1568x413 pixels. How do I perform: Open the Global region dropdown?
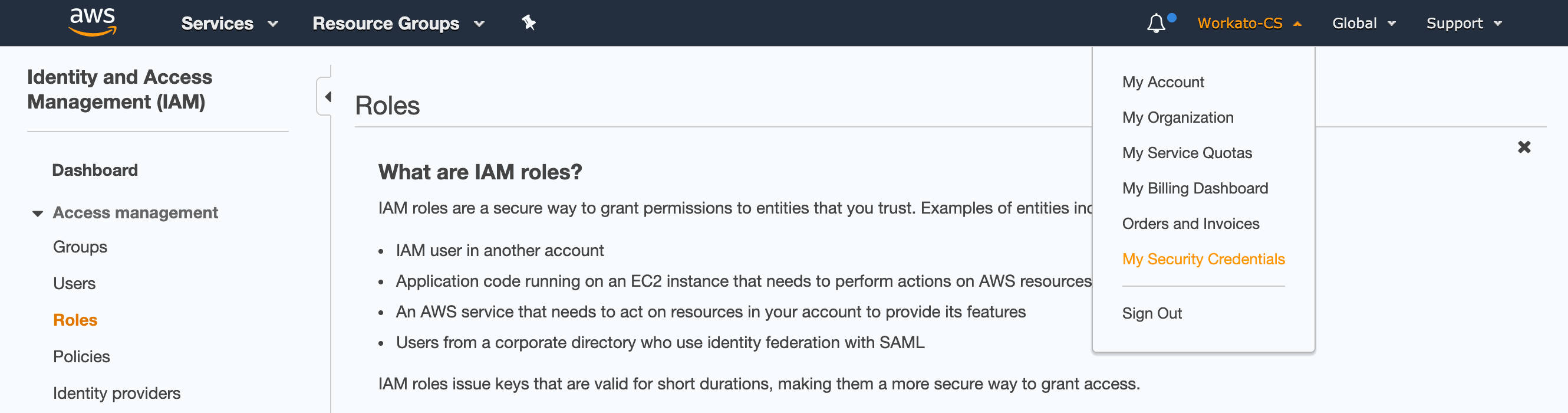click(x=1363, y=24)
